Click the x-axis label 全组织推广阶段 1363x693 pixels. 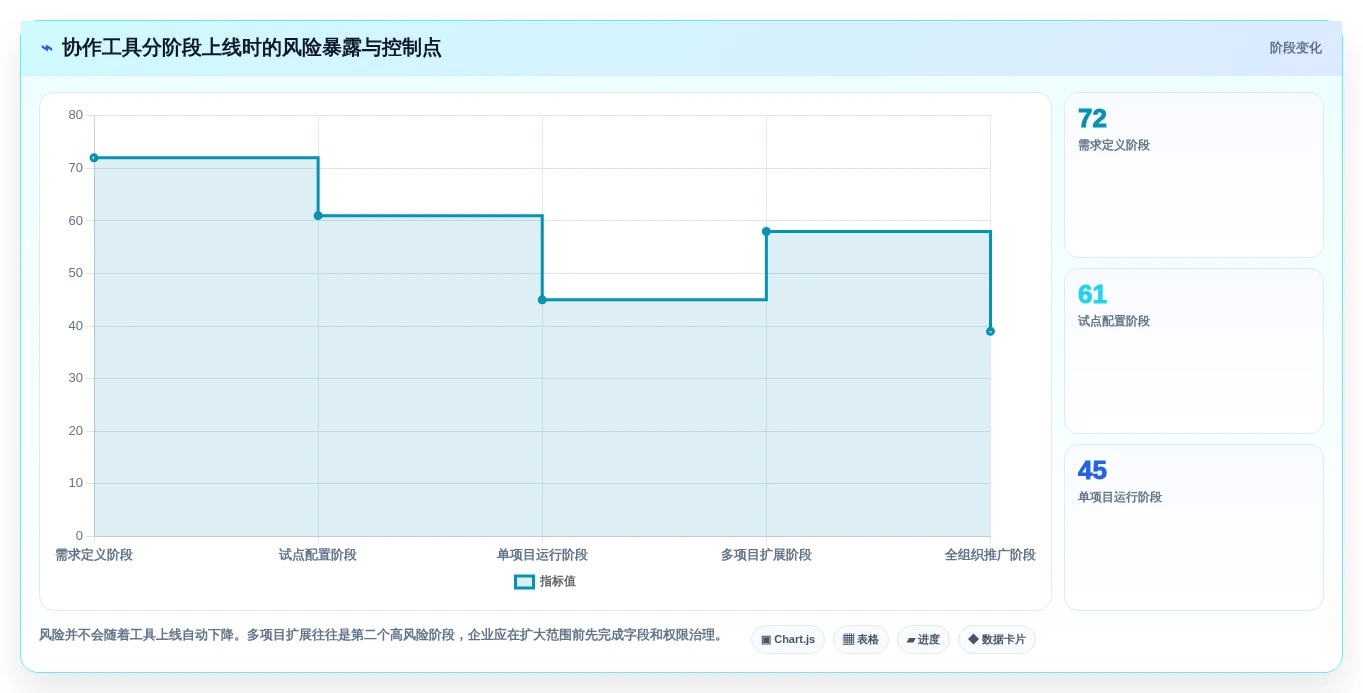click(x=990, y=555)
